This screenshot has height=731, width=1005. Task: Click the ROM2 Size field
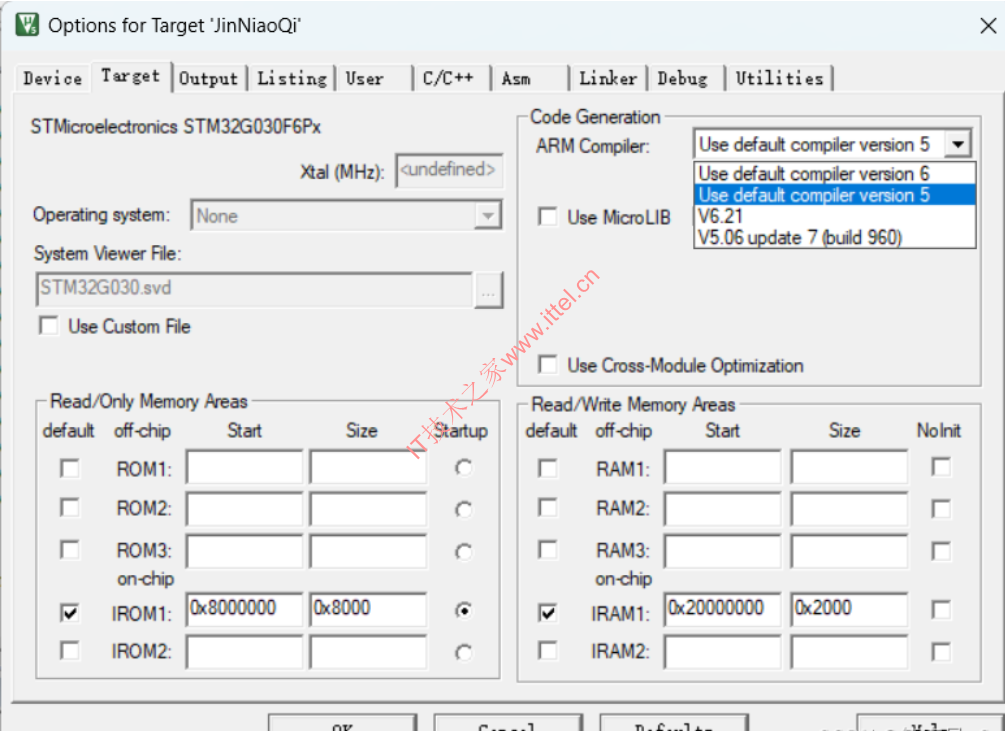[368, 509]
